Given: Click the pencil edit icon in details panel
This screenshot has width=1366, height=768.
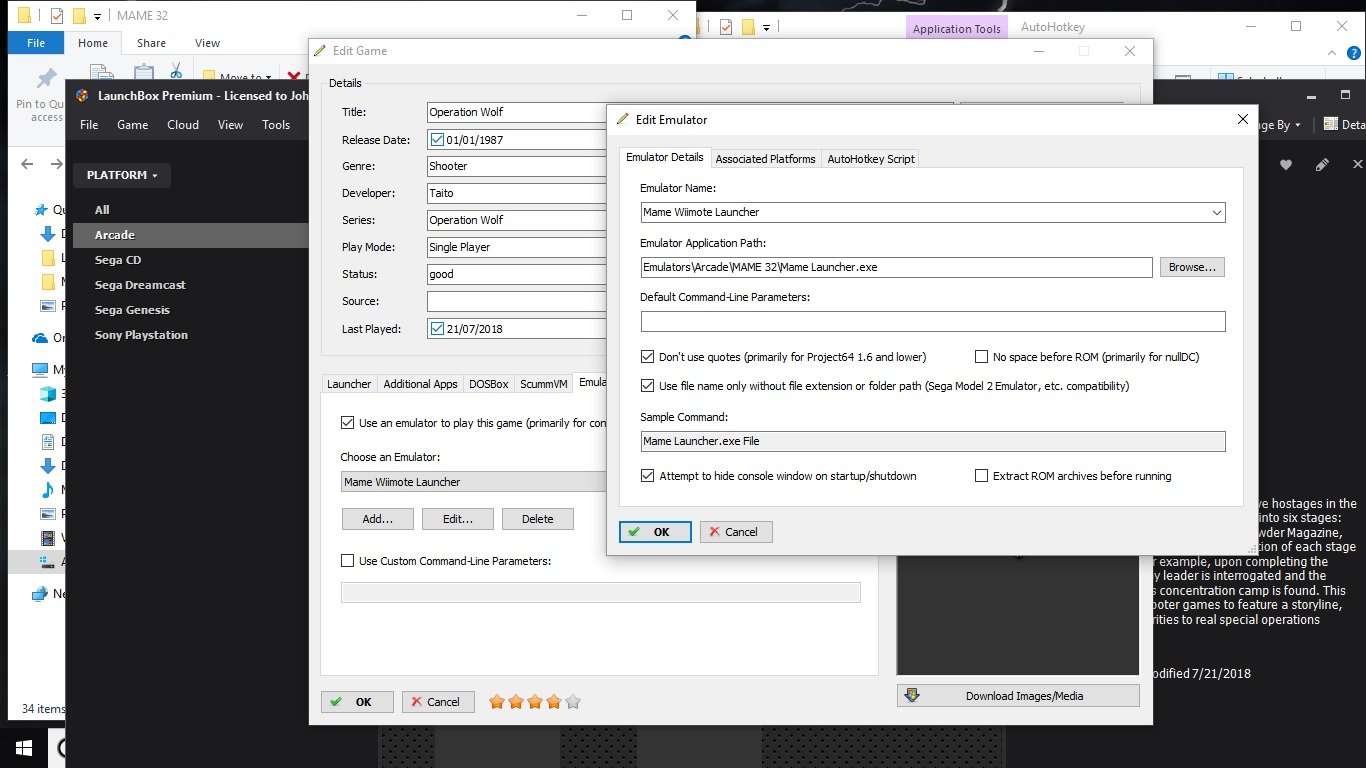Looking at the screenshot, I should click(x=1322, y=165).
